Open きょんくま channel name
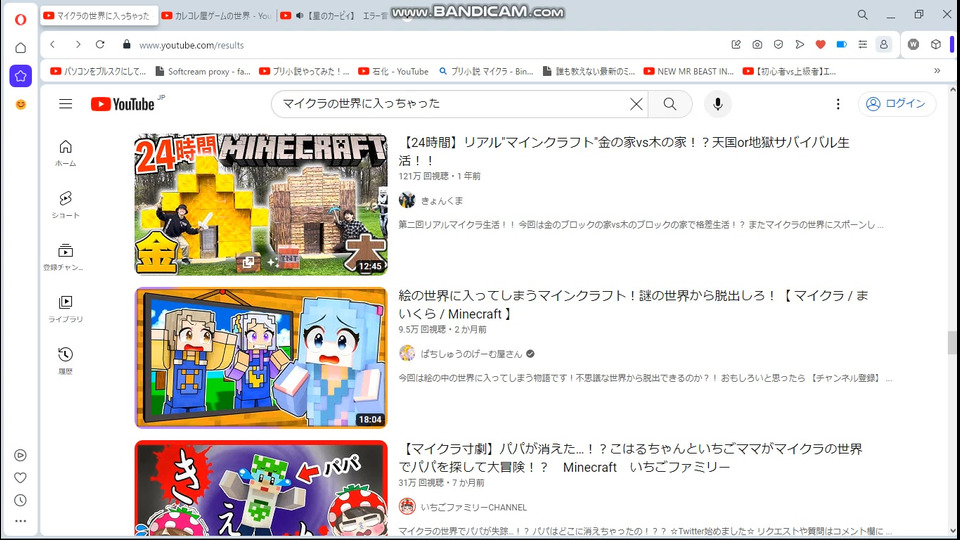960x540 pixels. pos(442,200)
